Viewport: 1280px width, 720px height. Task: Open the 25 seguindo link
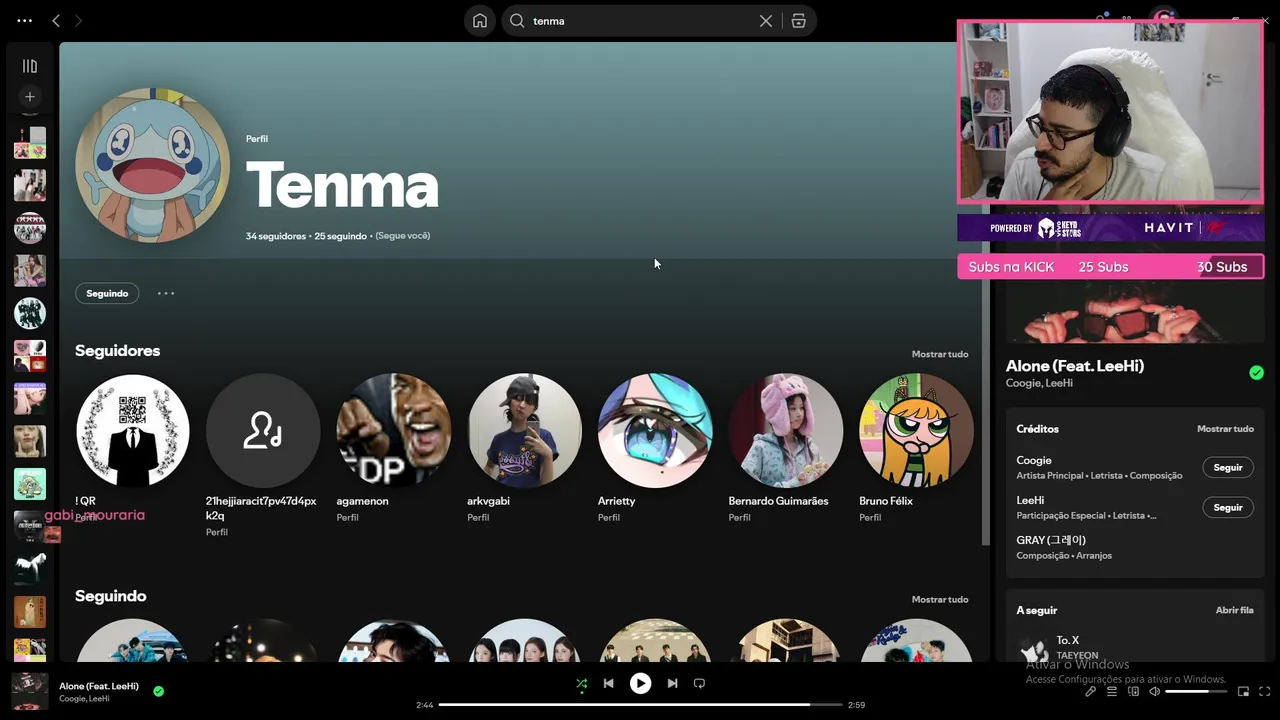[340, 236]
